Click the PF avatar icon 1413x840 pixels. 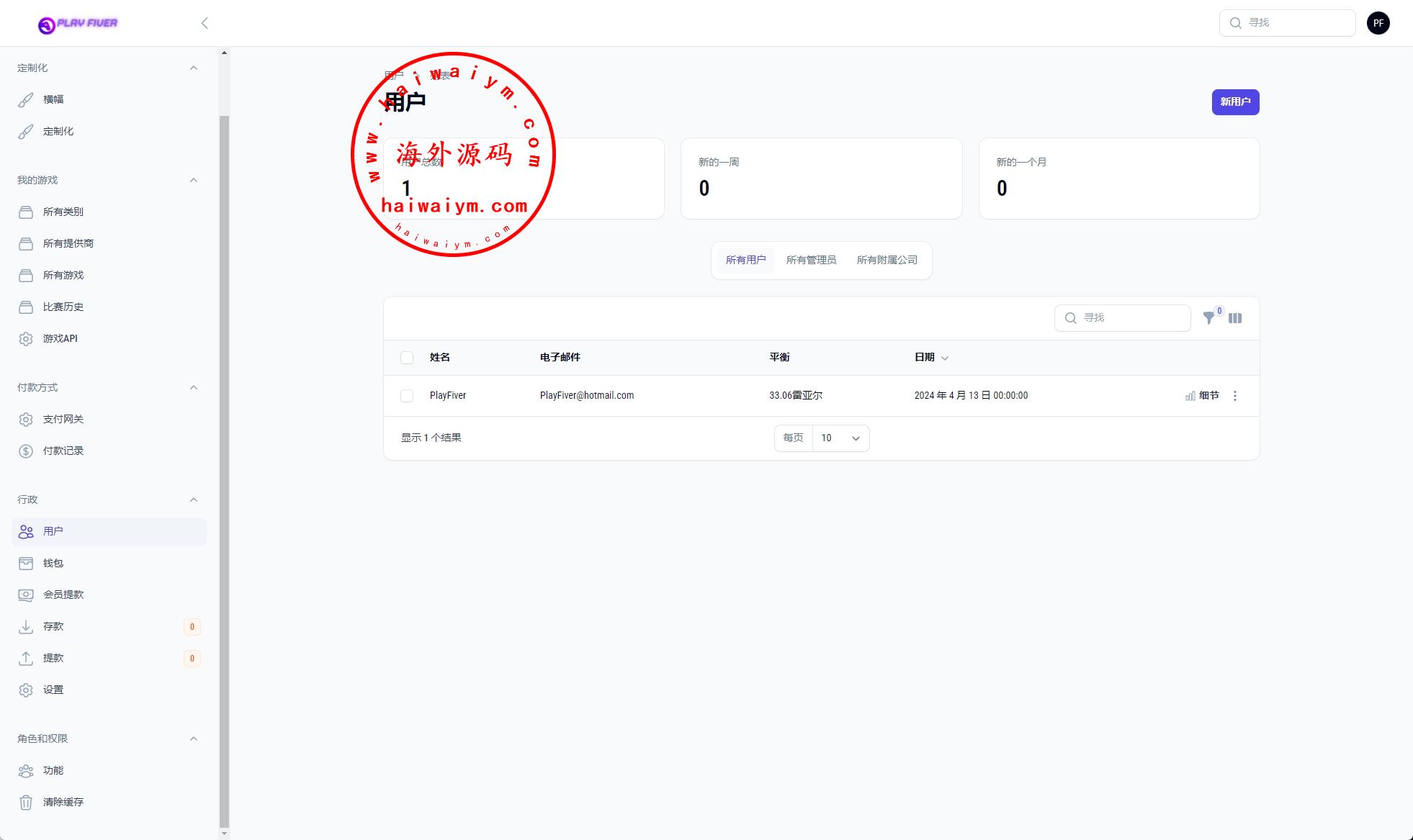(x=1378, y=23)
